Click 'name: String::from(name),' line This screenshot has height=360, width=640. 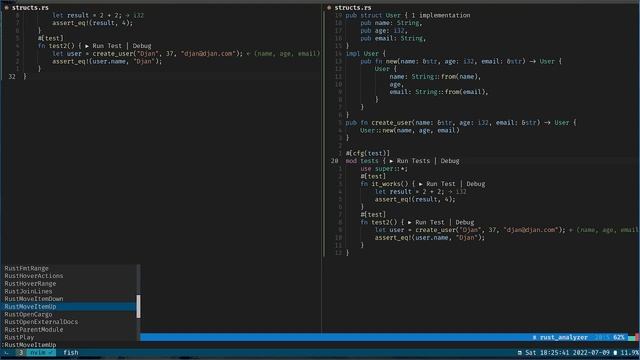click(435, 77)
